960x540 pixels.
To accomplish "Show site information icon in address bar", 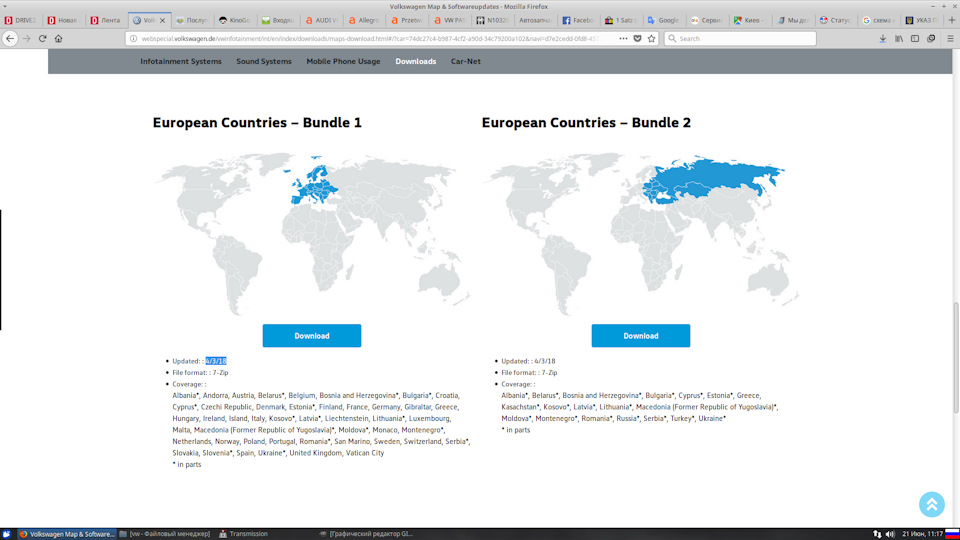I will (133, 39).
